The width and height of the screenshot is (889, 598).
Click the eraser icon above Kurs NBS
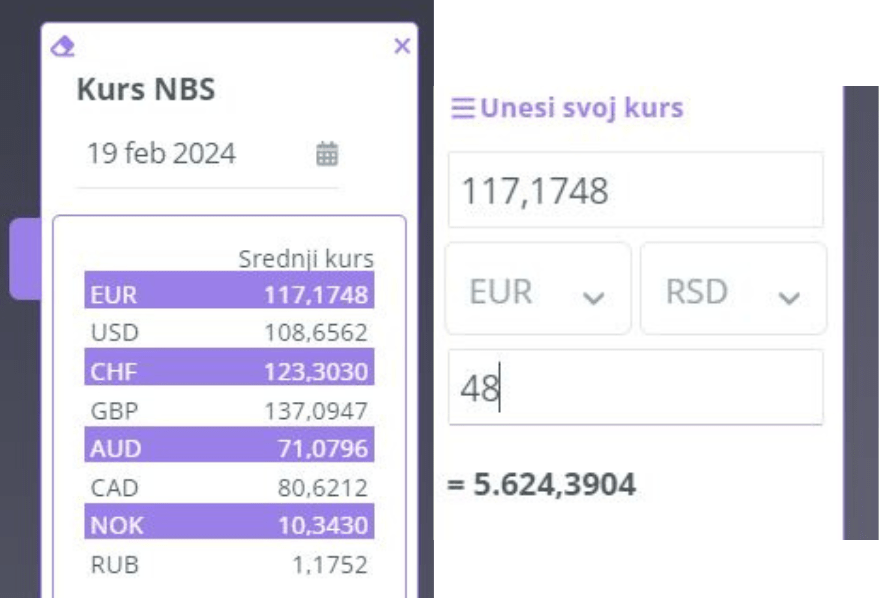[62, 46]
